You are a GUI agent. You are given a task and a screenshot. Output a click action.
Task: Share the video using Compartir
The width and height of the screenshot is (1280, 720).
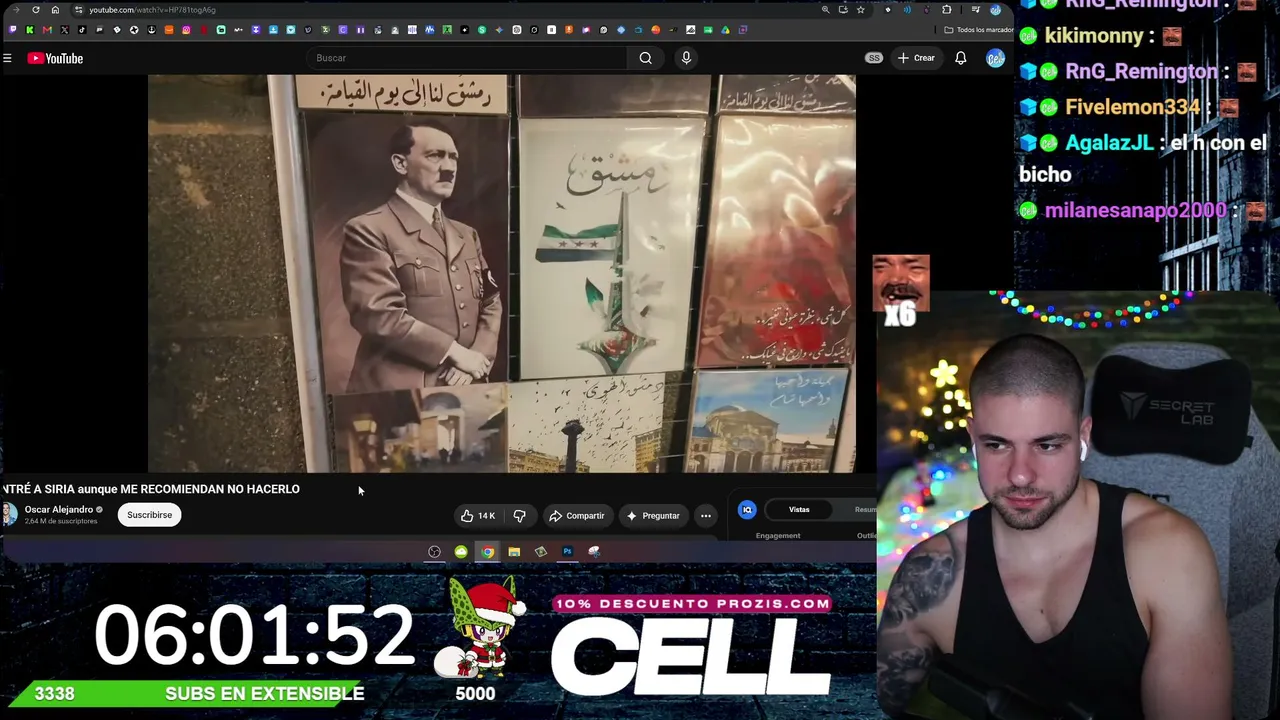tap(577, 516)
